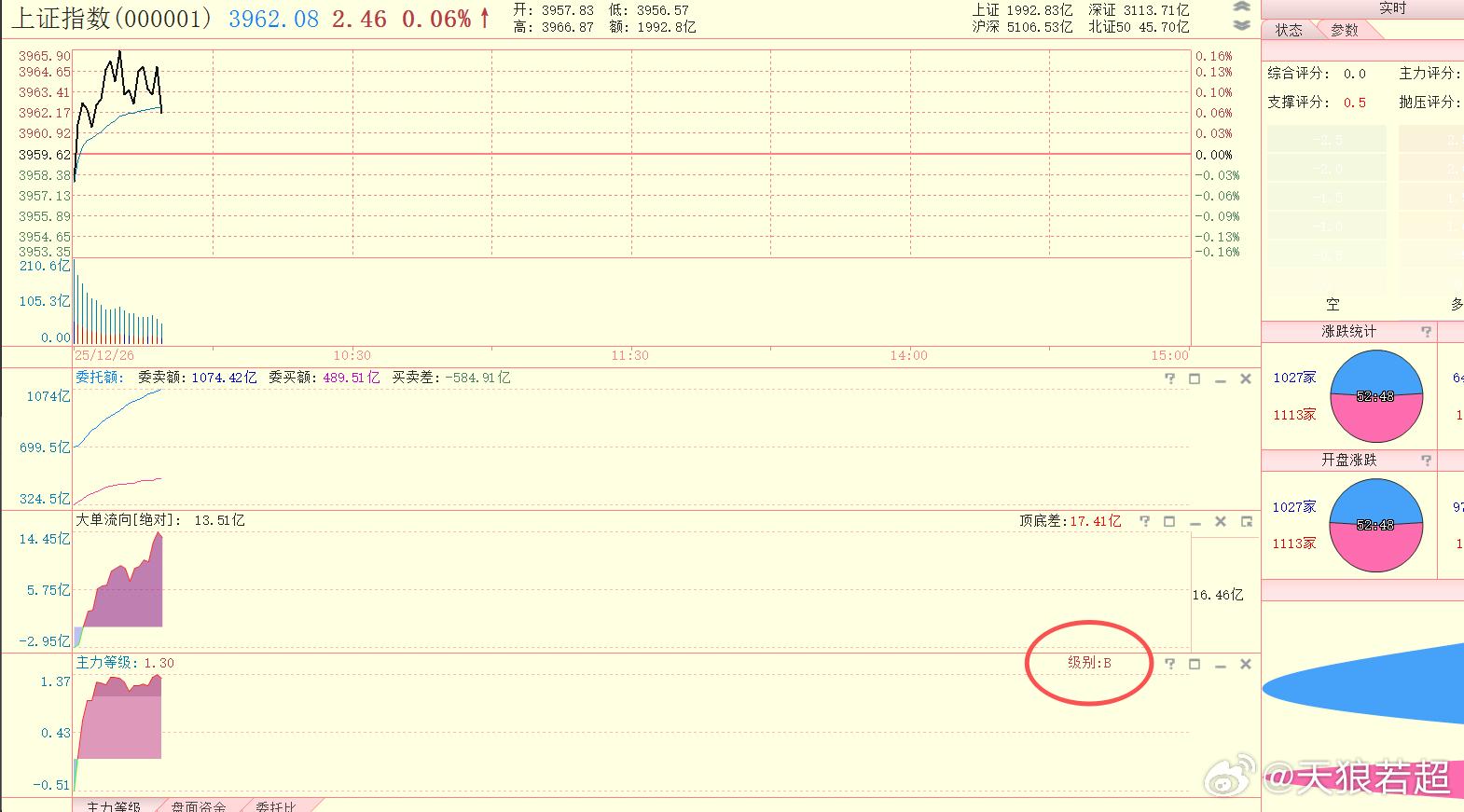This screenshot has width=1464, height=812.
Task: Close the 委托额 panel
Action: point(1245,378)
